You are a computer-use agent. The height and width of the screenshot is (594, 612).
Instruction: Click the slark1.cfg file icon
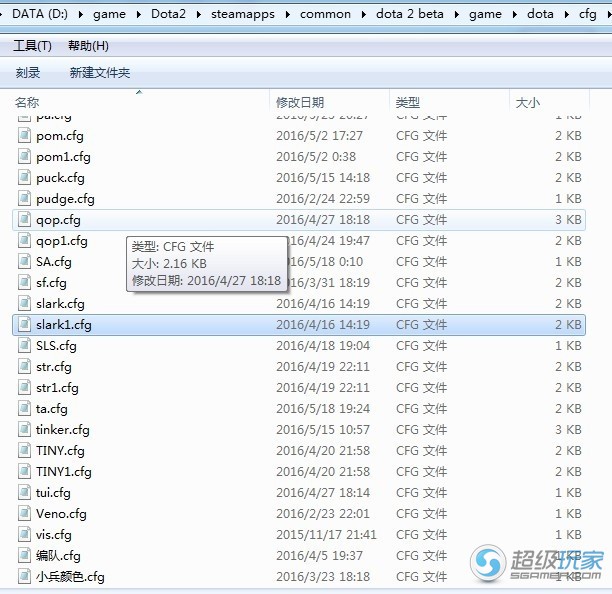point(24,325)
